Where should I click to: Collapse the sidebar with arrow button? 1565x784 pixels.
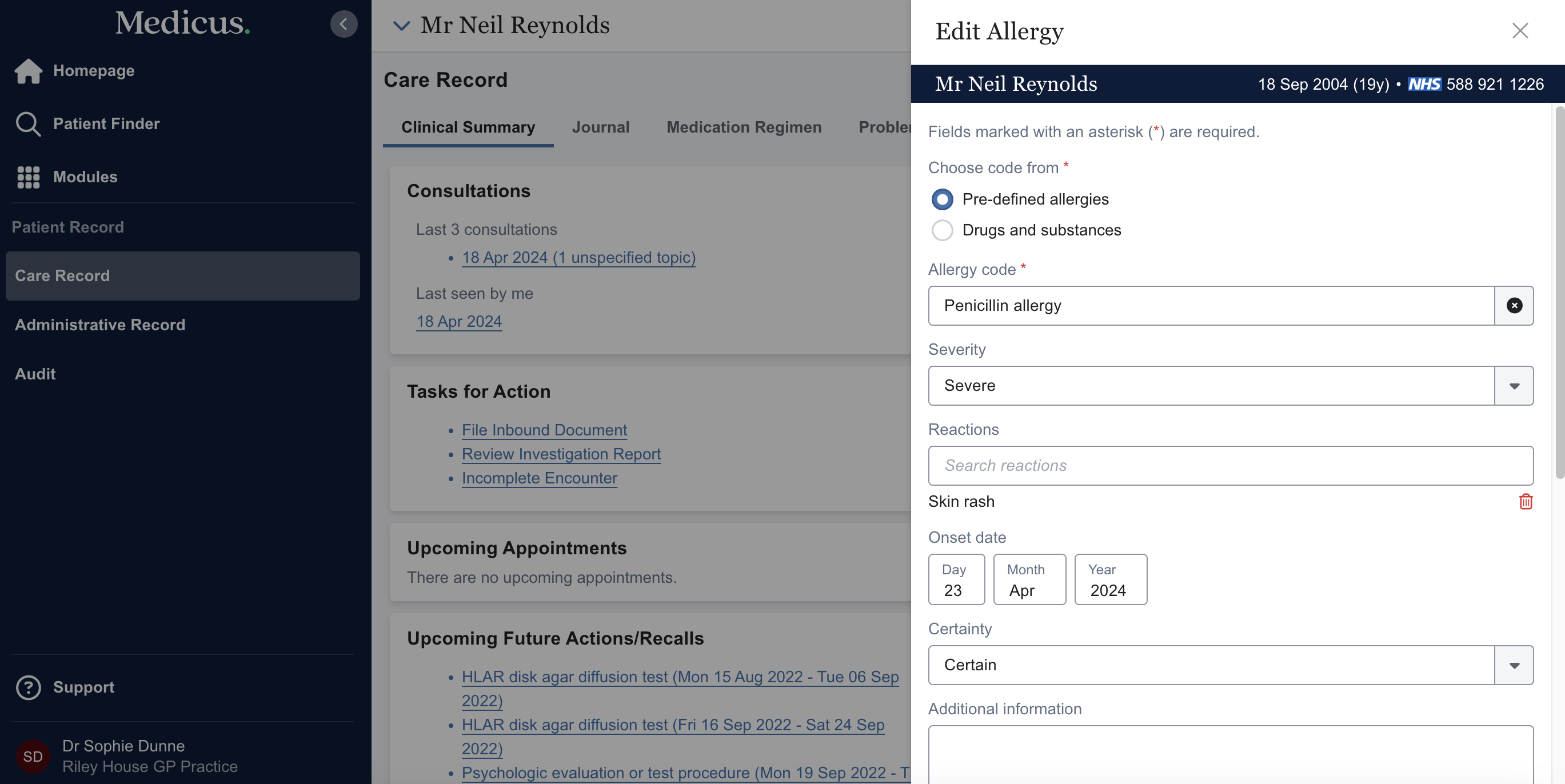[344, 25]
